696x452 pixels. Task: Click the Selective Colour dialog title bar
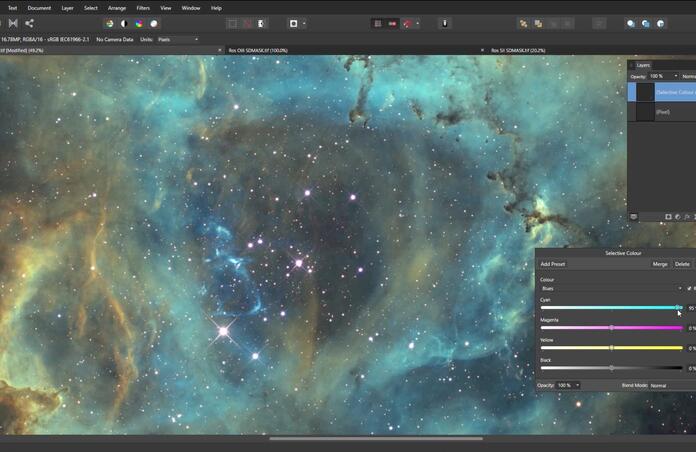point(616,253)
